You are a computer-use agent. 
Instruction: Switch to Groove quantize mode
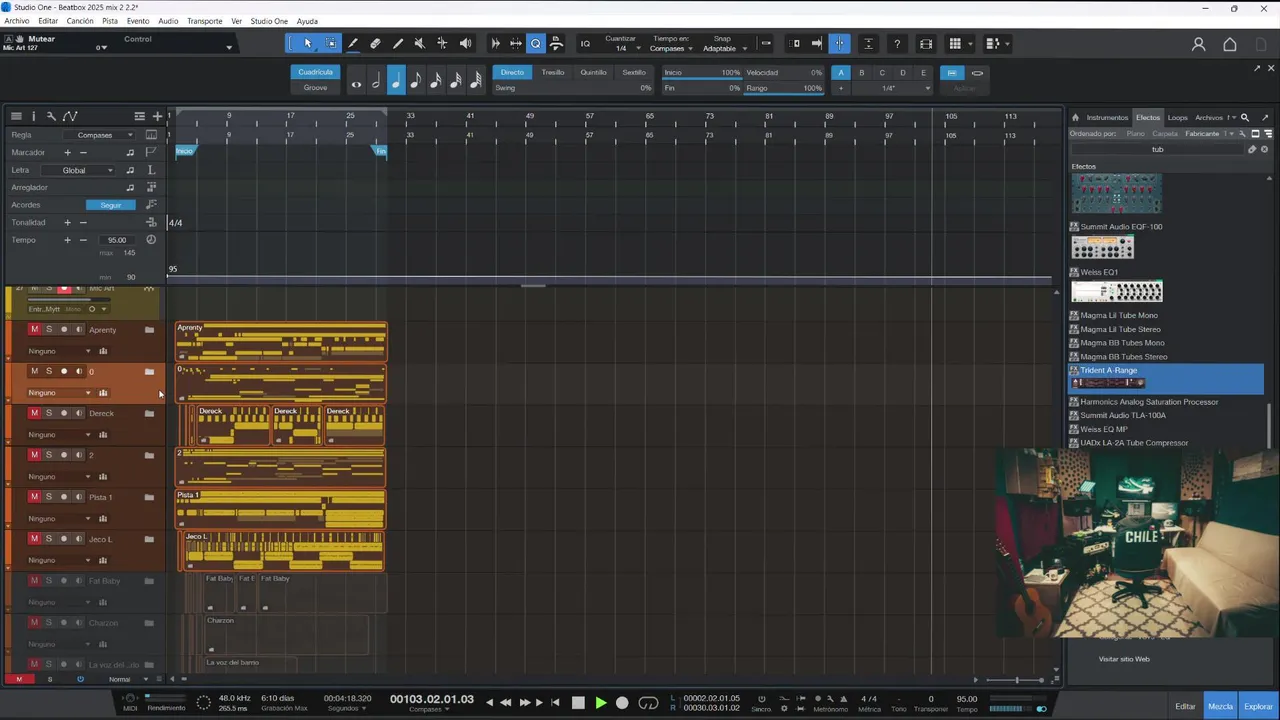click(315, 87)
